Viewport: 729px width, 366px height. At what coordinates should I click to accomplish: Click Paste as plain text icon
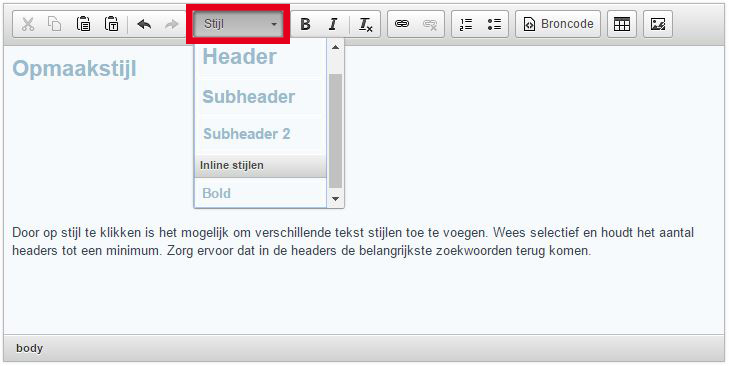[112, 24]
